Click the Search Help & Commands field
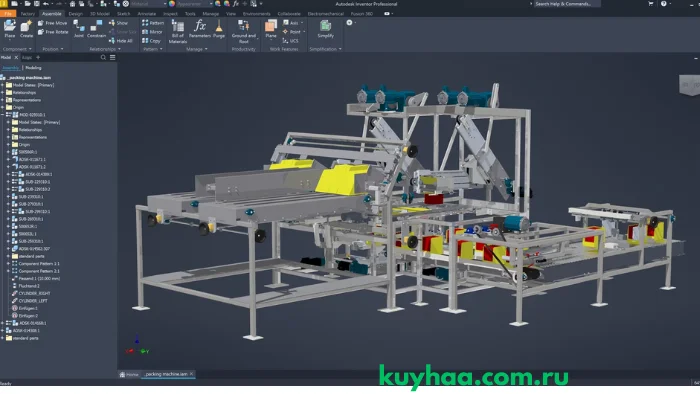Screen dimensions: 700x394 point(566,4)
